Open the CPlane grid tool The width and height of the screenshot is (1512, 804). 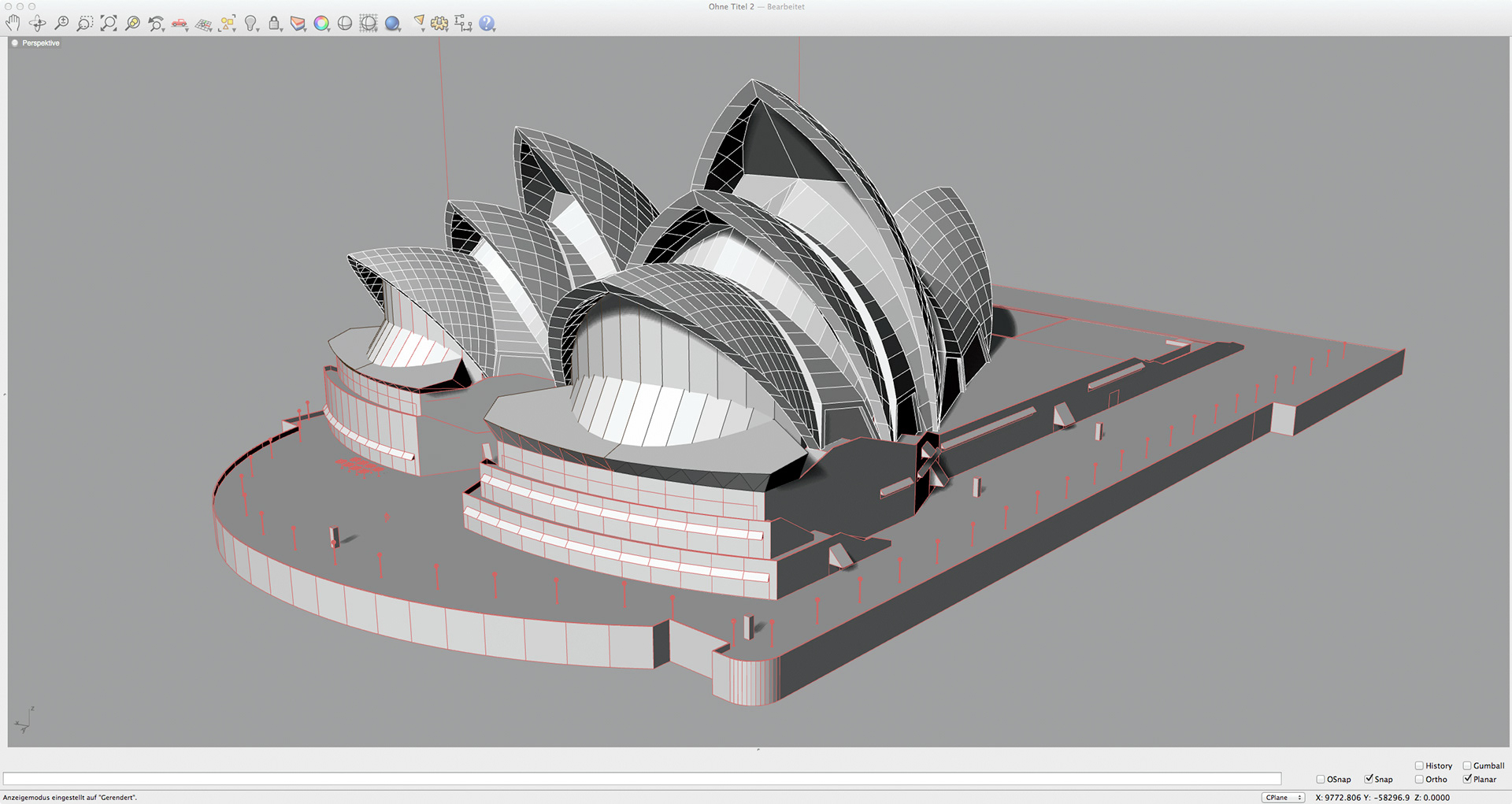point(203,24)
